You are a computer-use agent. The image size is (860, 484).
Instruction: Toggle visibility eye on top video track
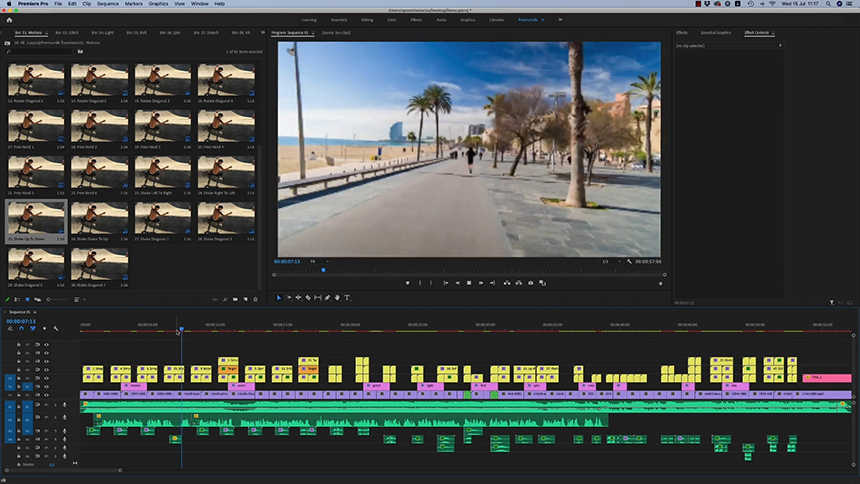46,344
